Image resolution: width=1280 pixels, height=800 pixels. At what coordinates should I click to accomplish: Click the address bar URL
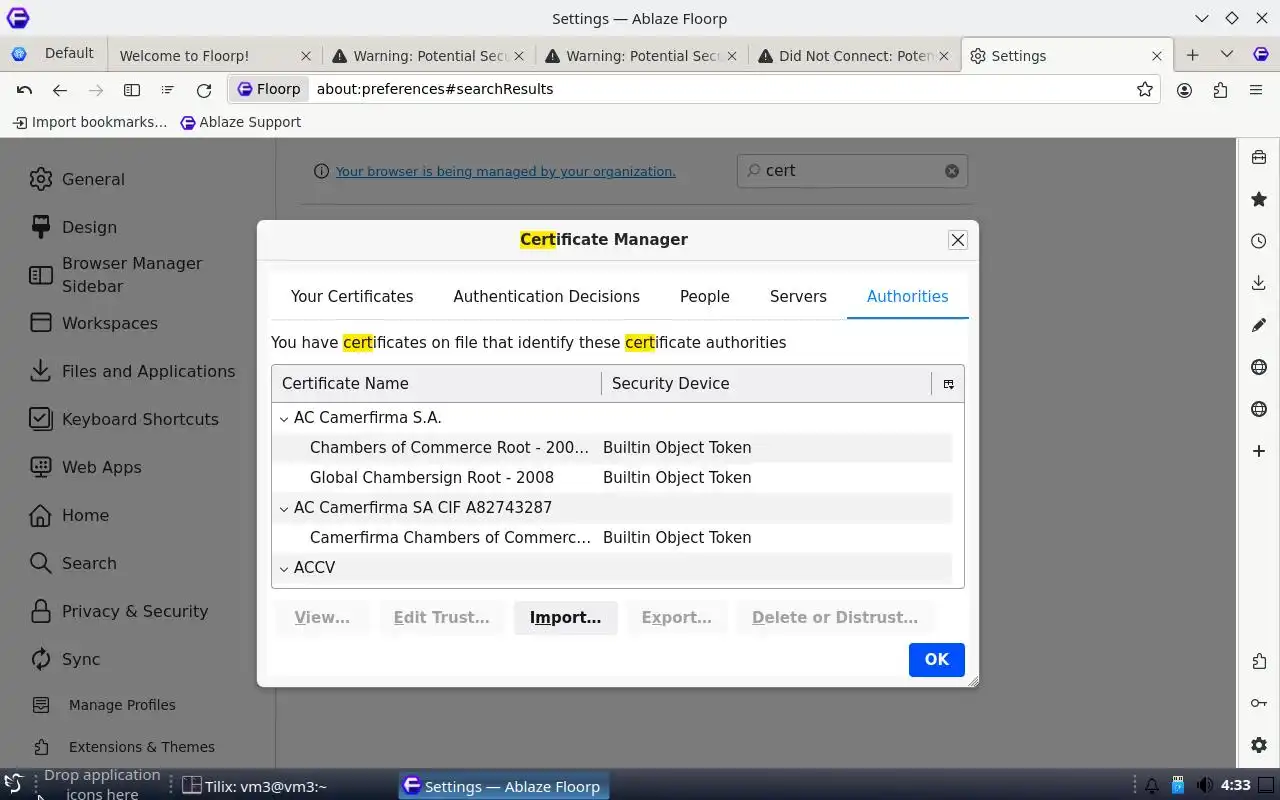point(435,89)
